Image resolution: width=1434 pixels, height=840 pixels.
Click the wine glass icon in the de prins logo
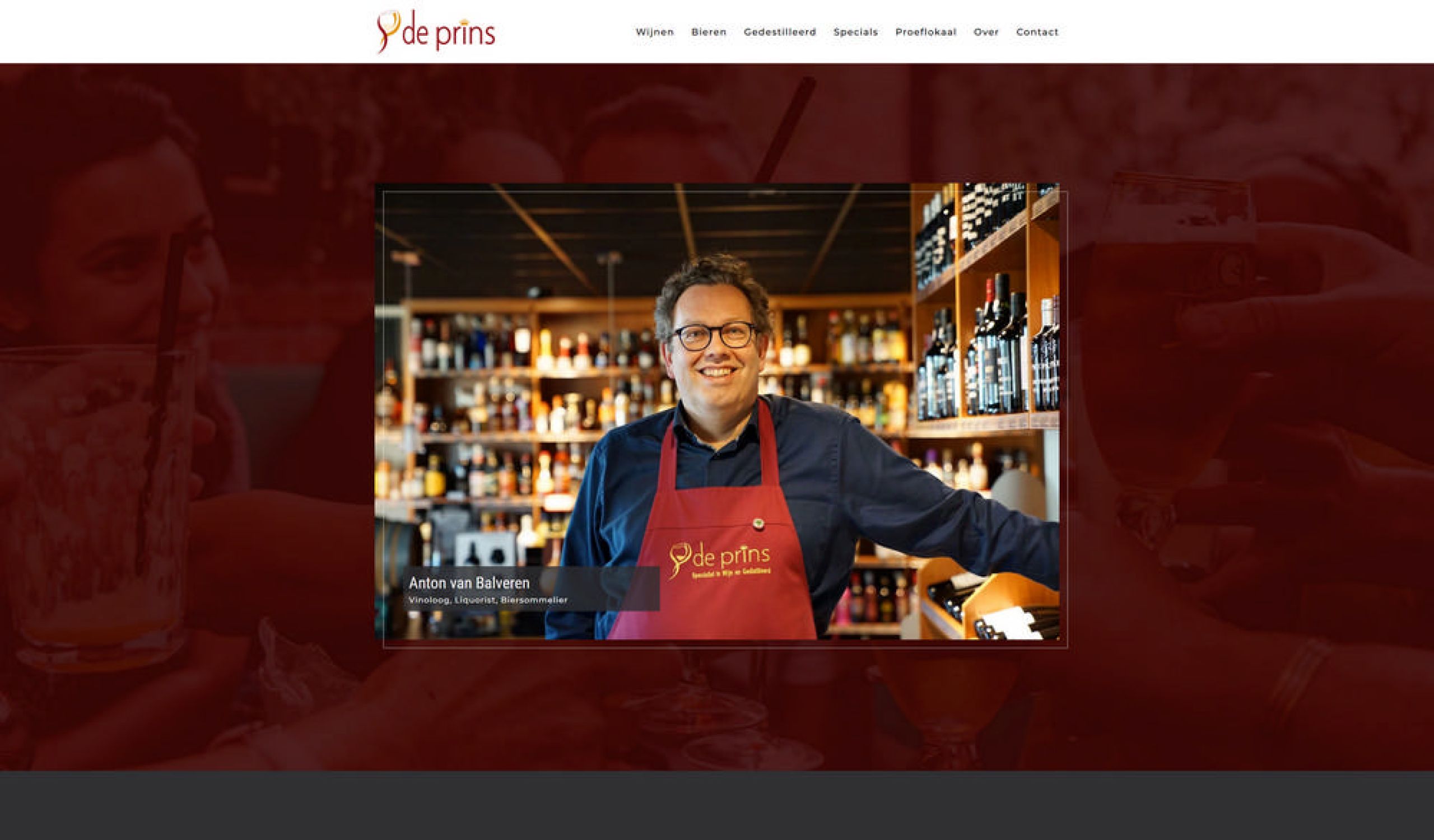point(388,31)
